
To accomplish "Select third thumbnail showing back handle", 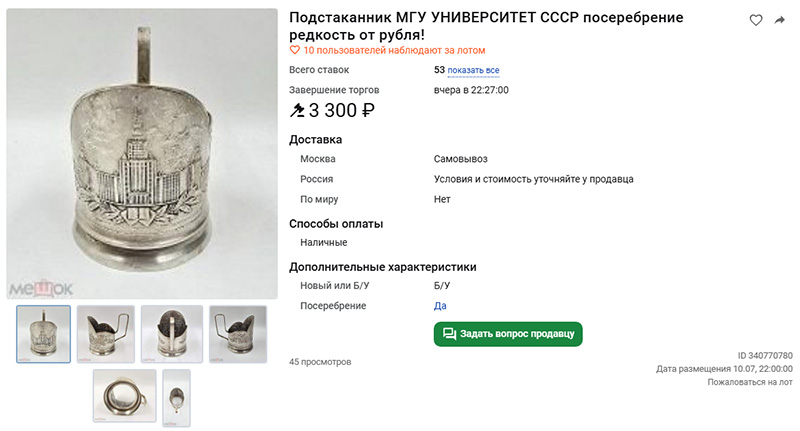I will click(172, 334).
